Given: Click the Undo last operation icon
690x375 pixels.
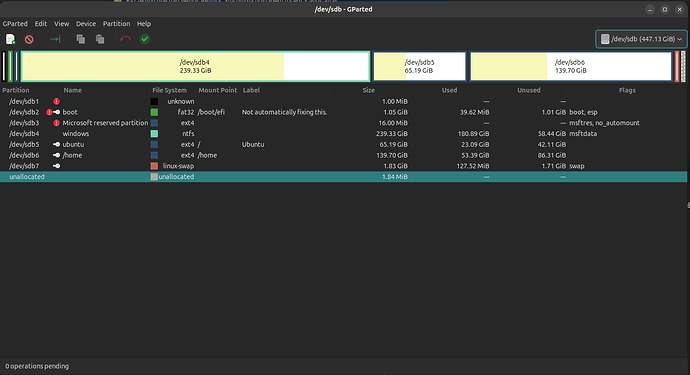Looking at the screenshot, I should coord(125,39).
